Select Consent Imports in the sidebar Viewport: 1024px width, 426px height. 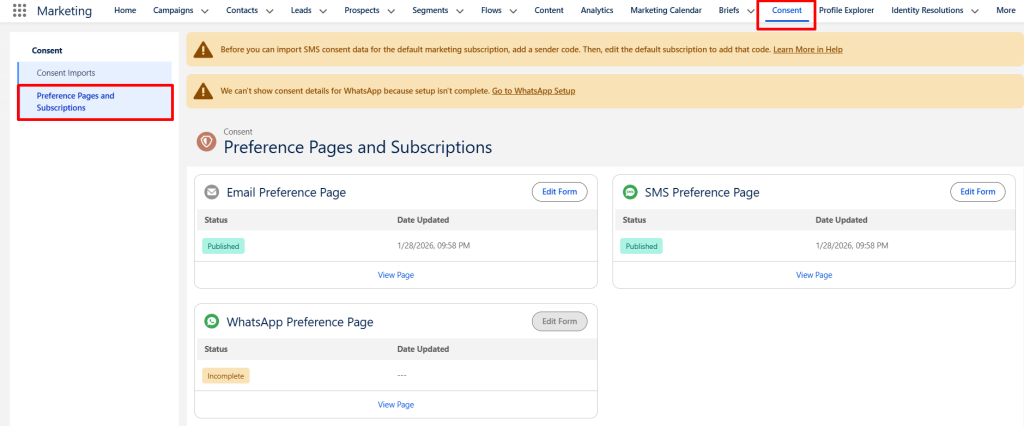point(95,73)
